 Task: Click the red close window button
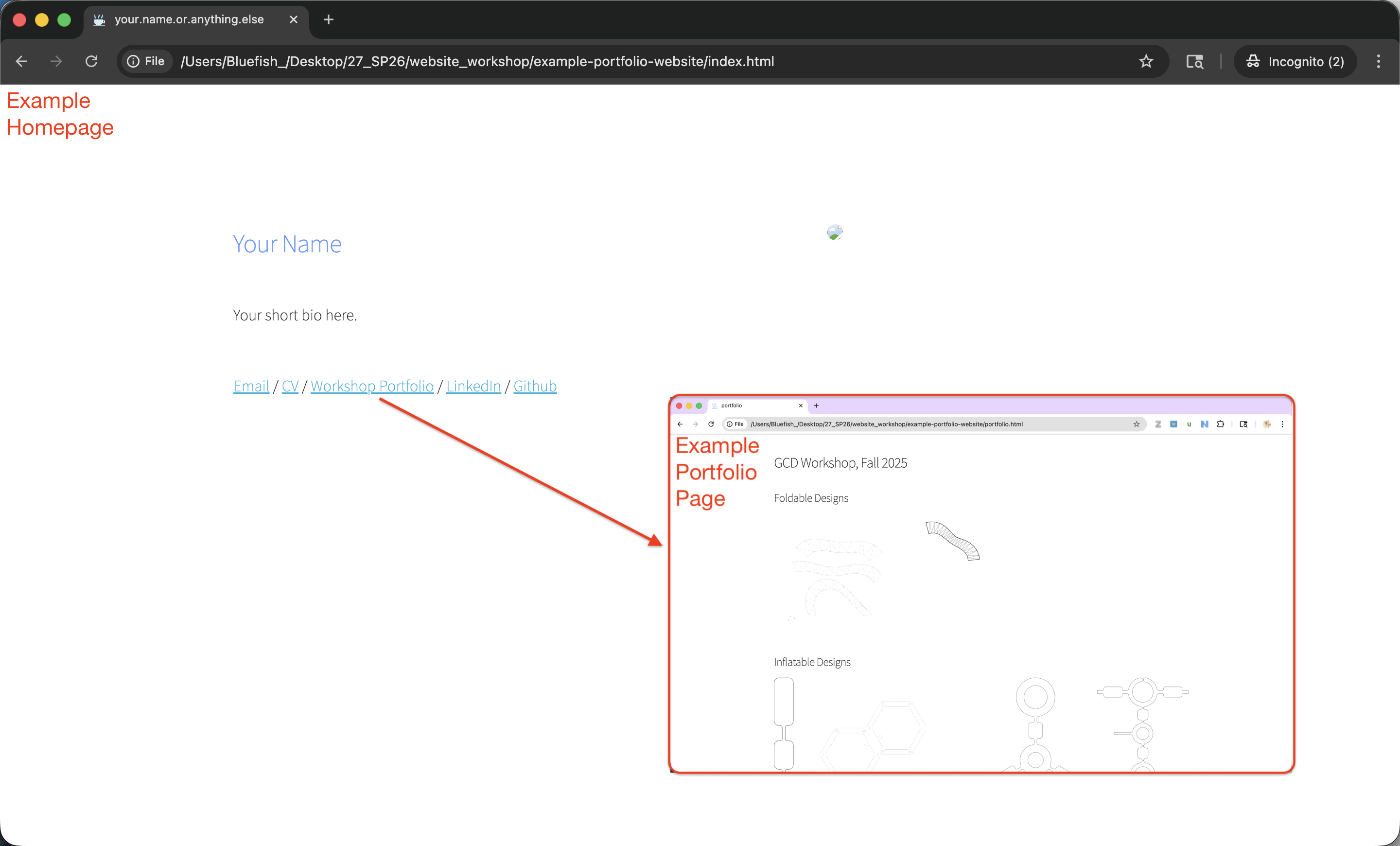[19, 20]
